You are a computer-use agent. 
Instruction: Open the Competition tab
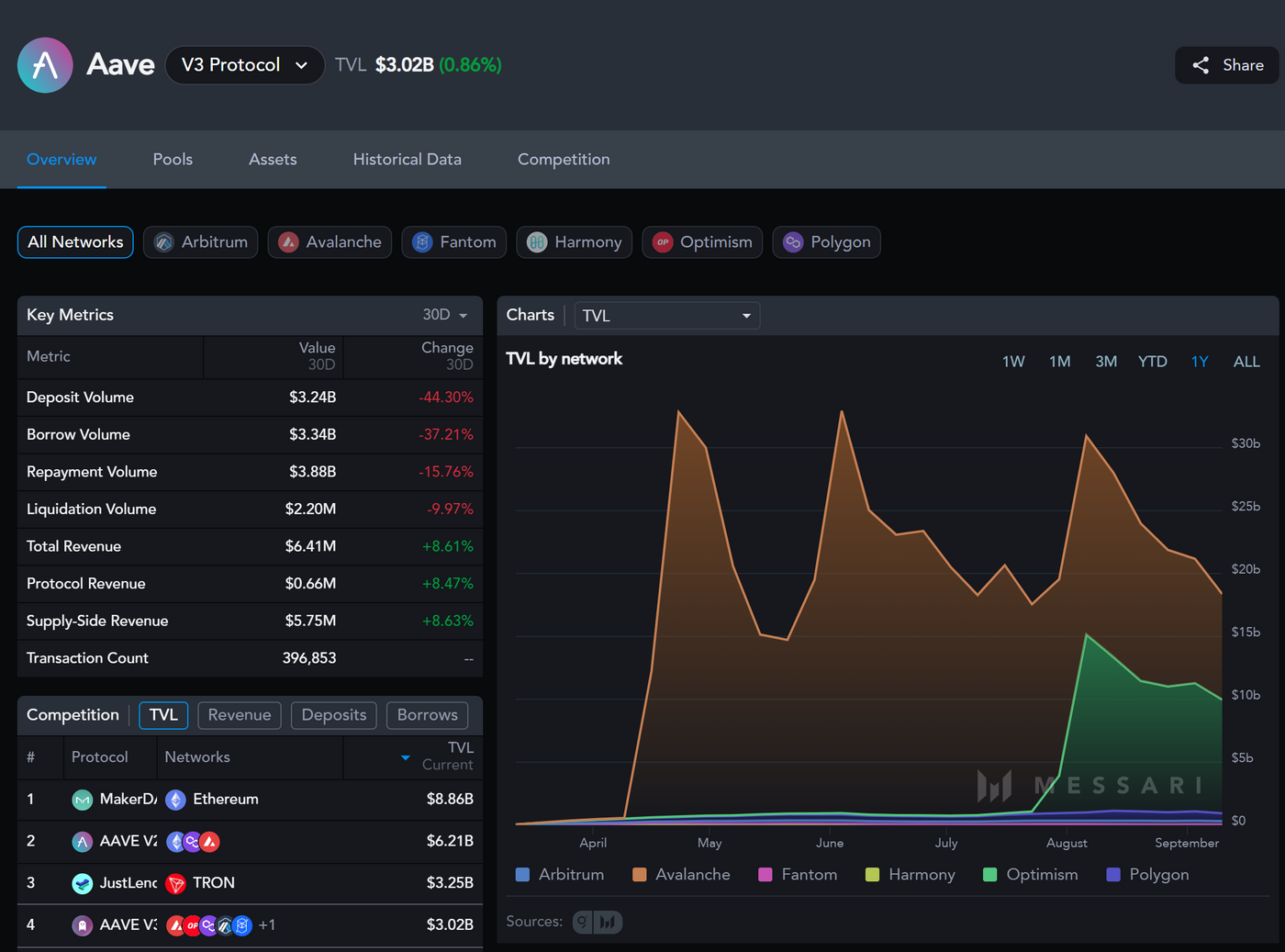564,159
